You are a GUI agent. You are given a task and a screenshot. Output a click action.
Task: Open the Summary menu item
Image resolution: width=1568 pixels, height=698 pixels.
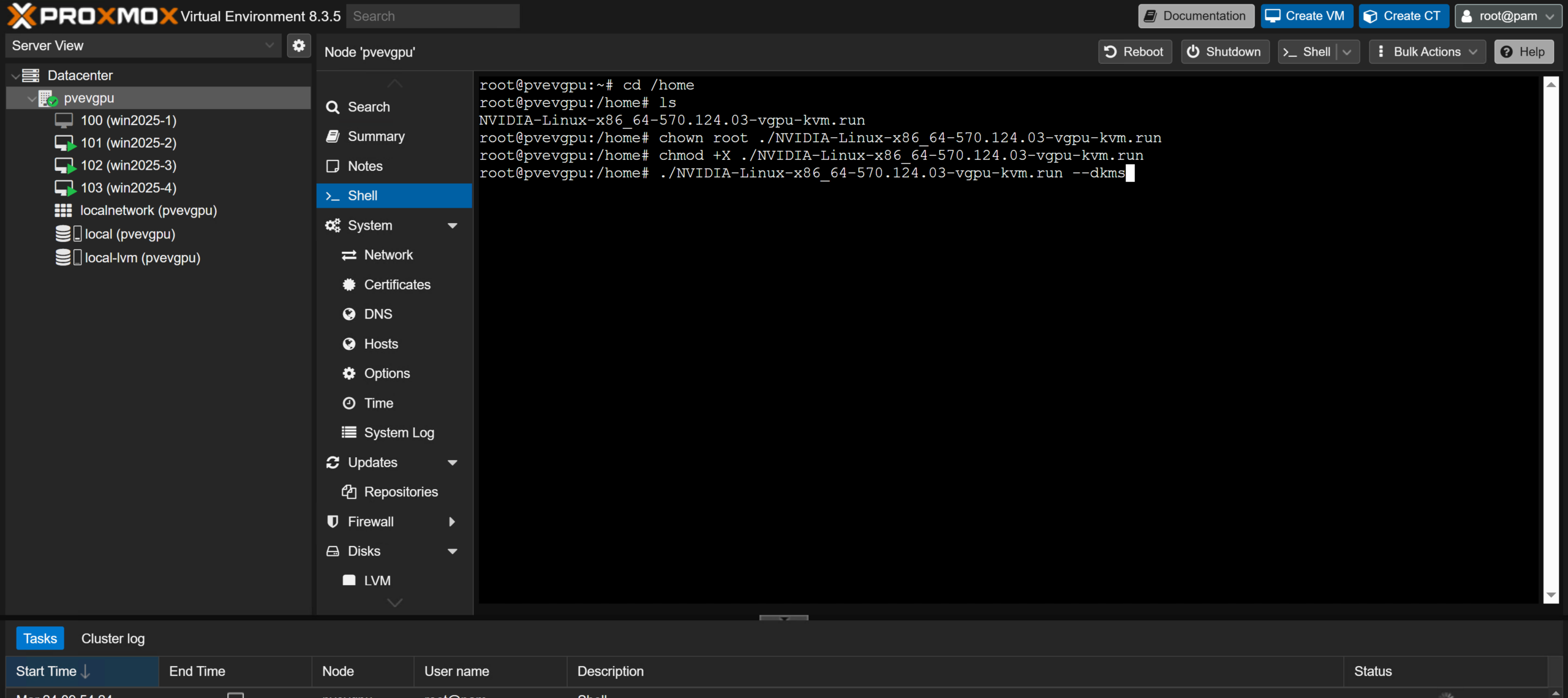click(394, 136)
